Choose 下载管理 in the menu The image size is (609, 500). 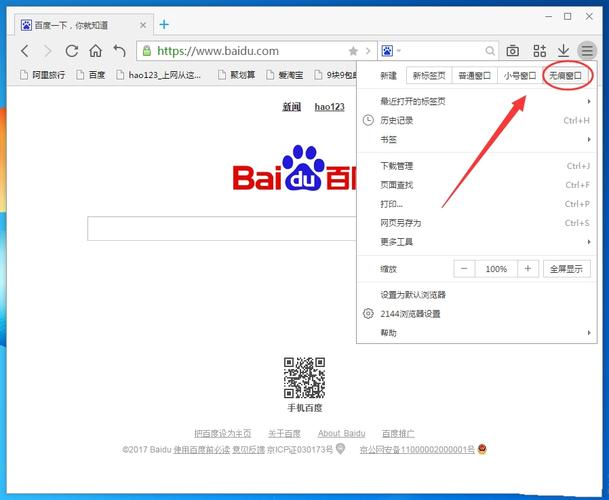pyautogui.click(x=397, y=166)
